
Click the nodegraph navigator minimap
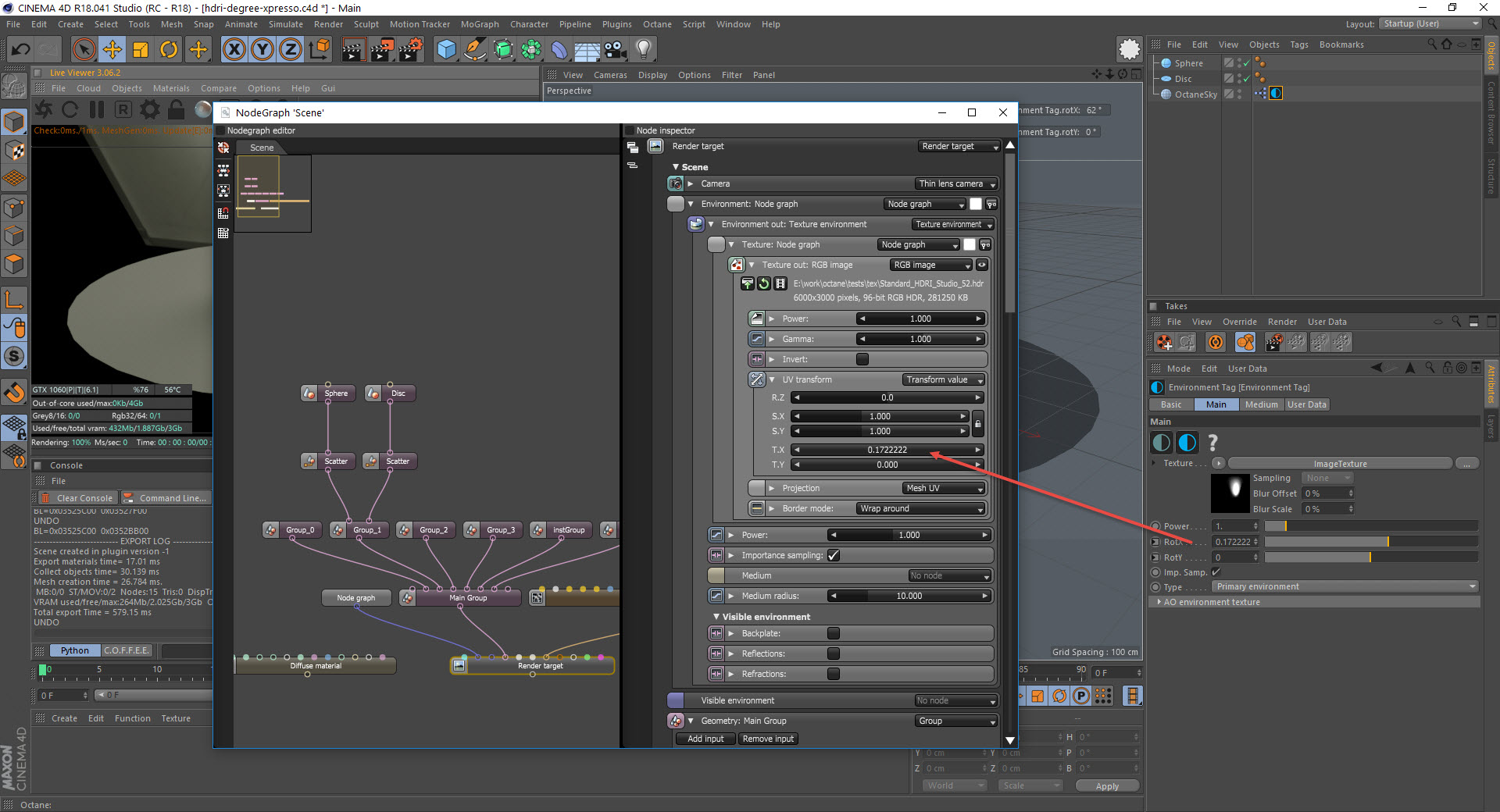(x=273, y=194)
